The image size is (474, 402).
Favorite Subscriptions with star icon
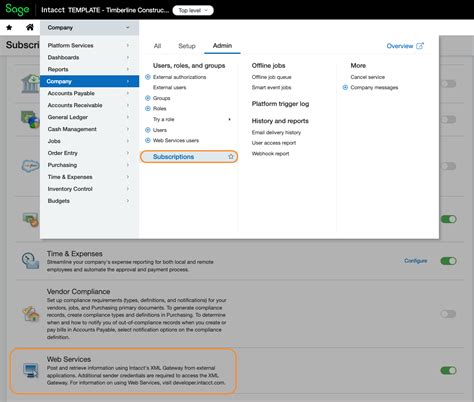coord(231,157)
